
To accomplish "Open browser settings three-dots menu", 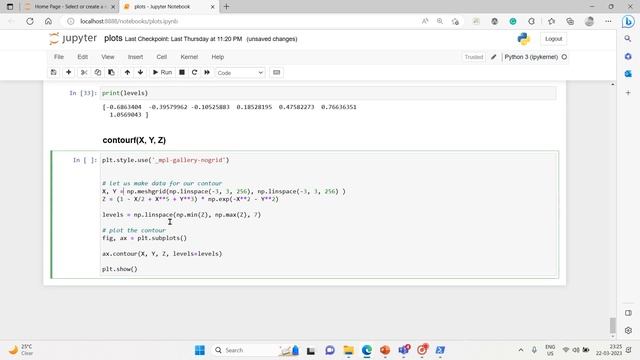I will [608, 21].
